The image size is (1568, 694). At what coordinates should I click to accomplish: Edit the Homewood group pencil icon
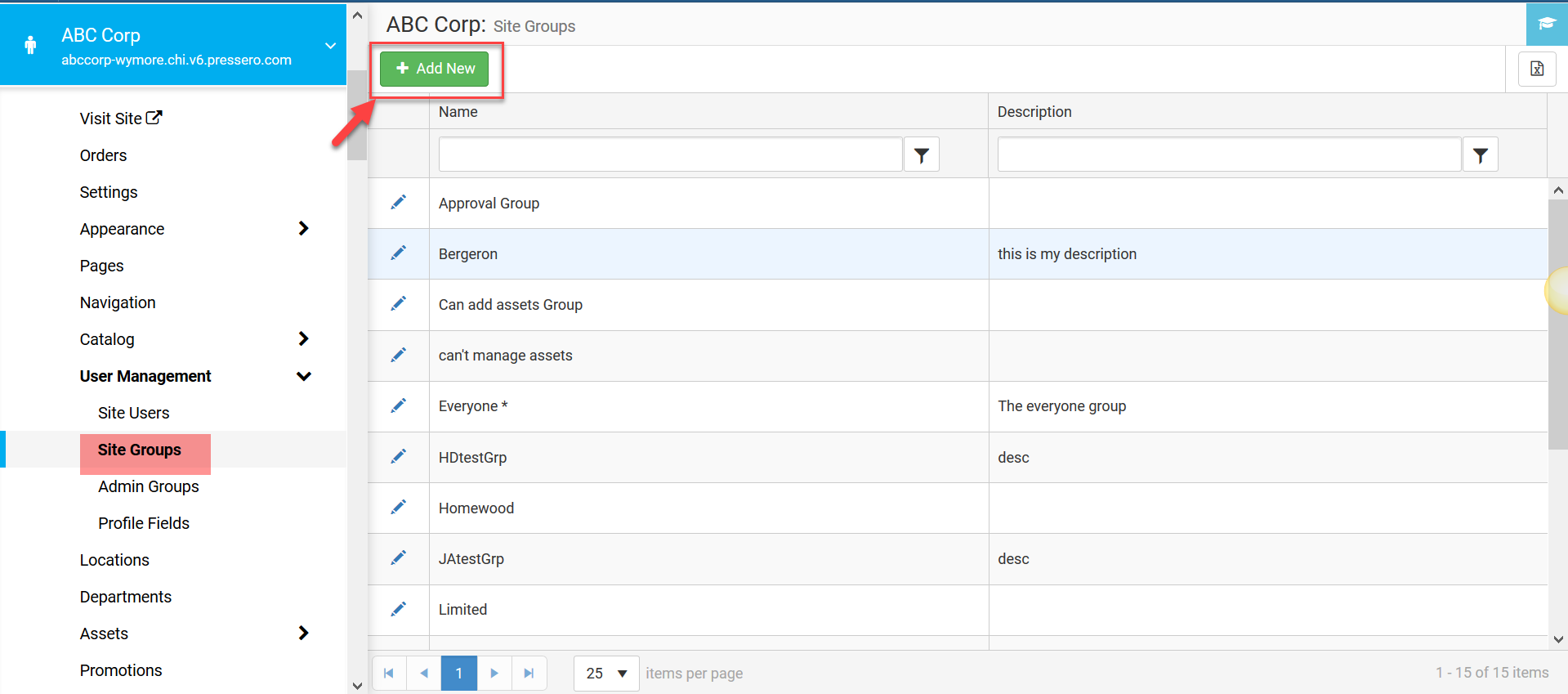pos(398,507)
